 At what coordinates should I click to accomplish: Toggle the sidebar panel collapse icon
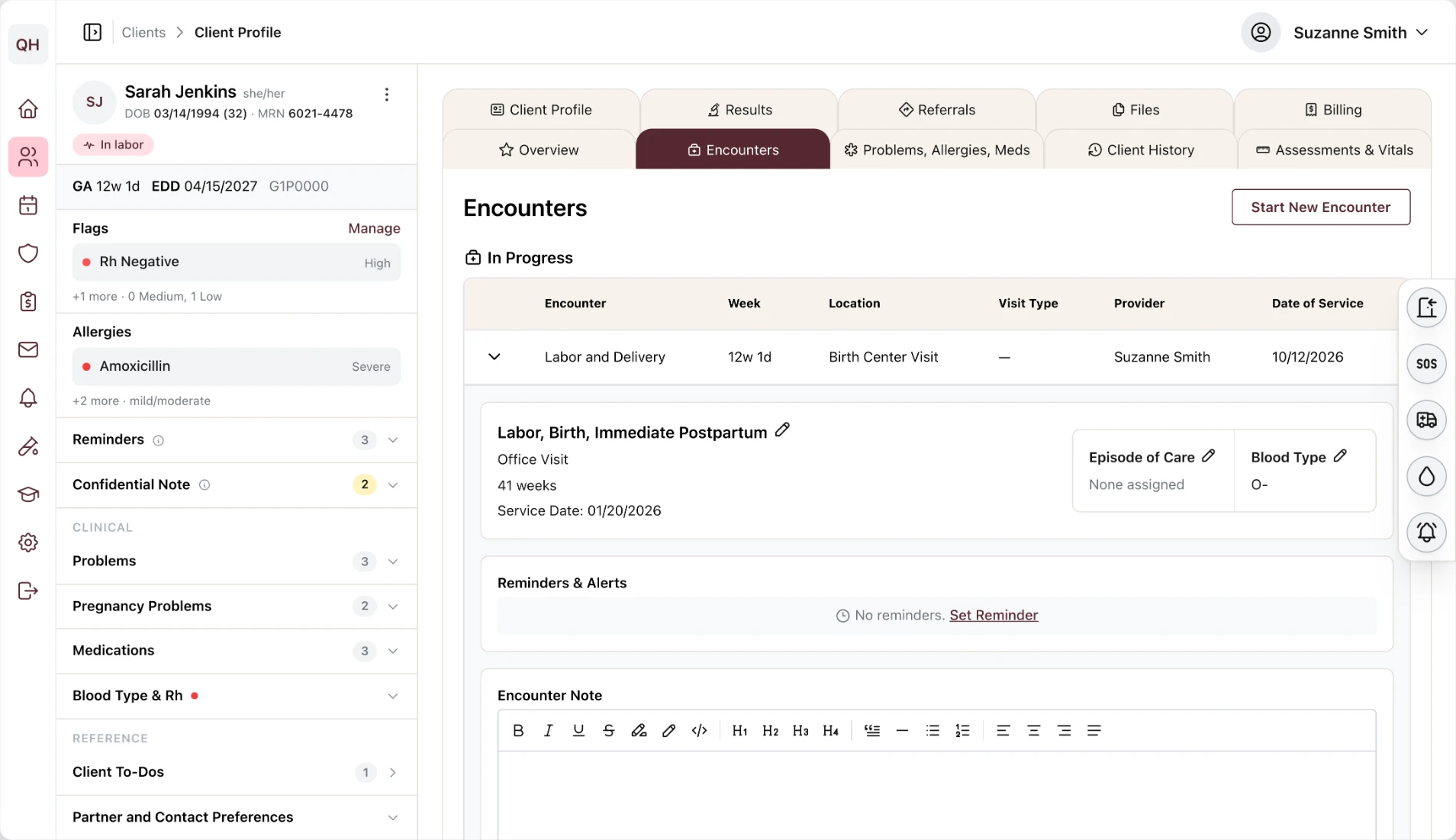(92, 32)
